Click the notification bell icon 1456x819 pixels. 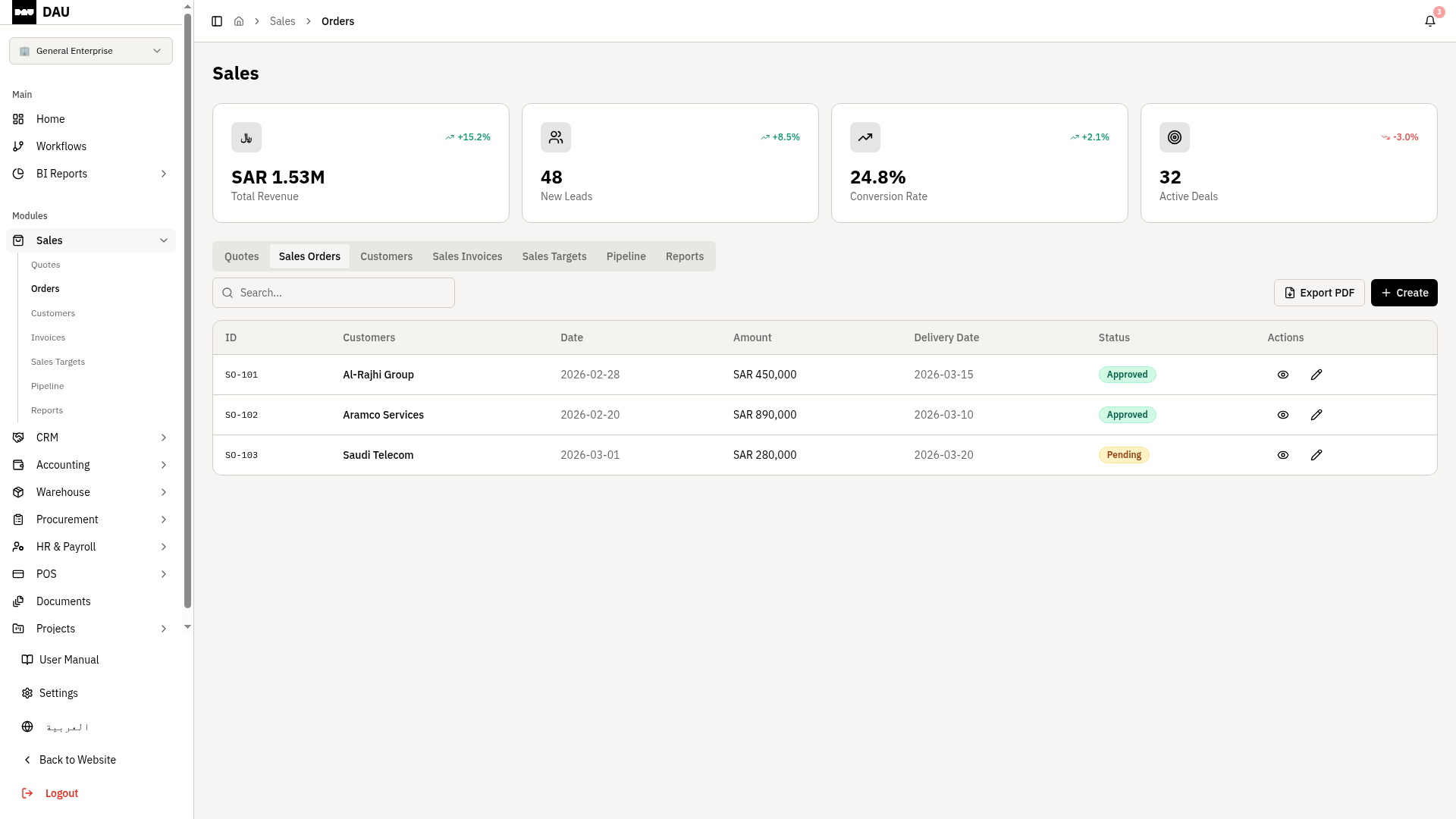point(1429,21)
